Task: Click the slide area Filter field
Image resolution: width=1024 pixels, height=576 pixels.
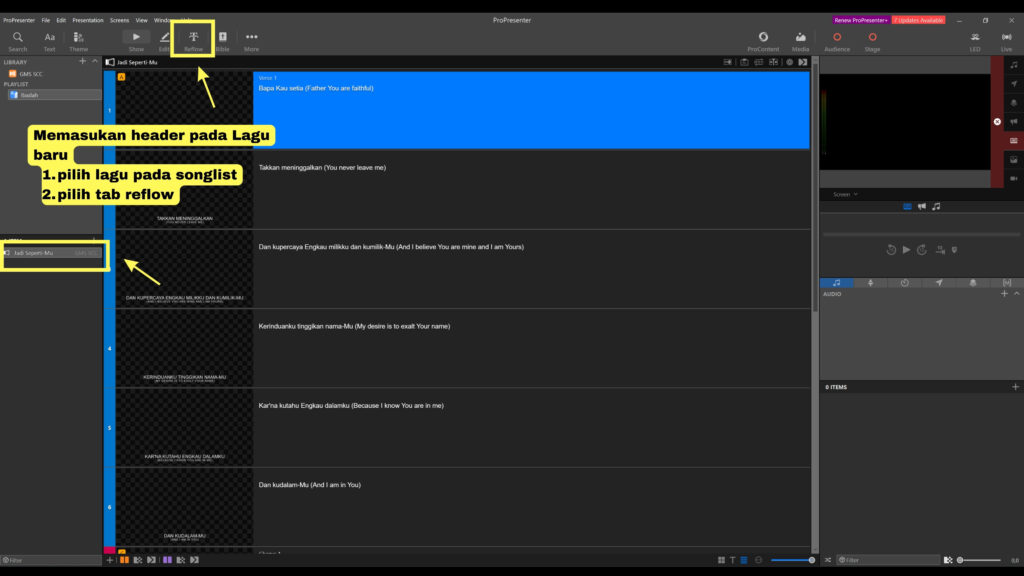Action: tap(51, 560)
